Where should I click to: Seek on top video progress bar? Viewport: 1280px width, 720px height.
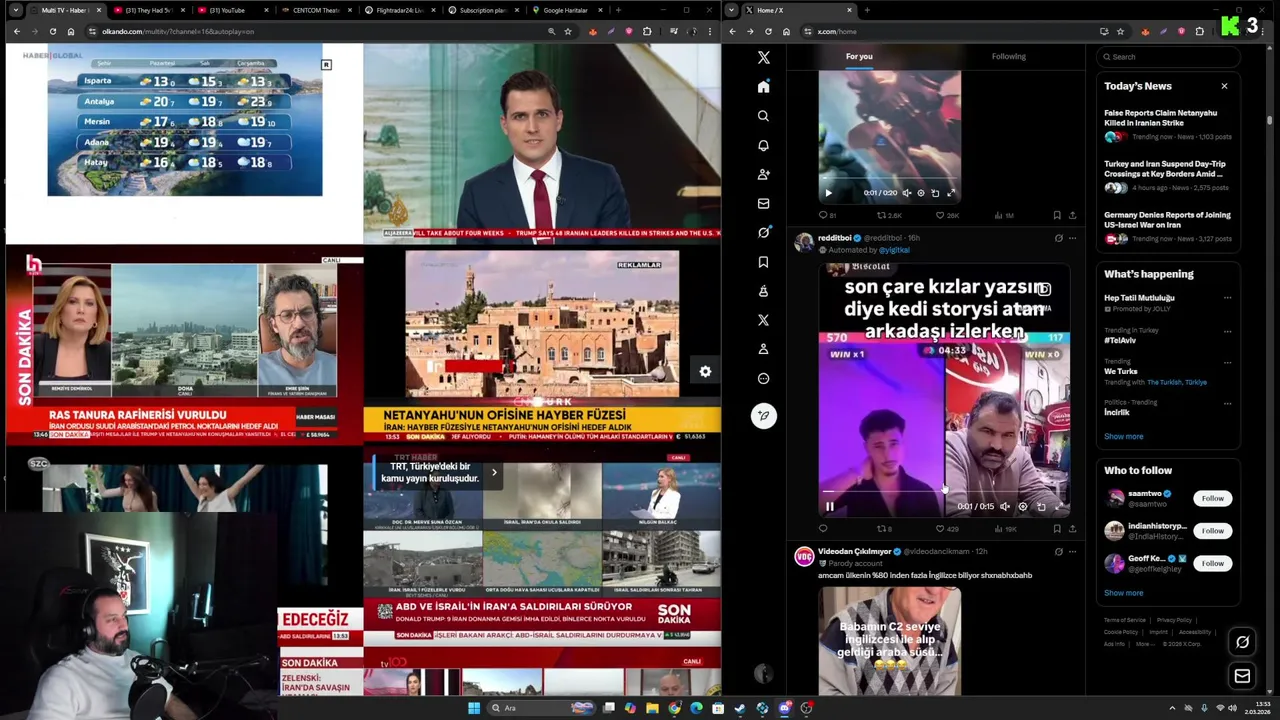point(889,179)
